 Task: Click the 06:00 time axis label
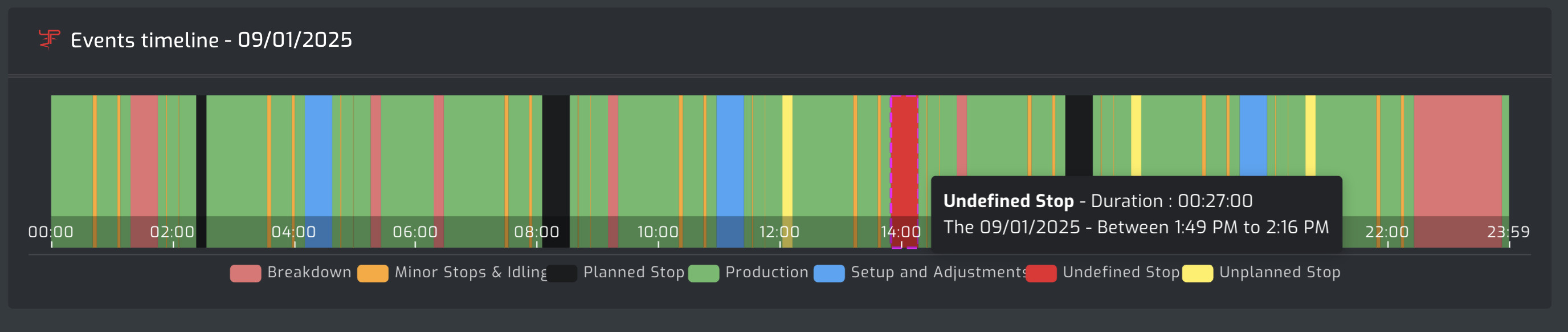click(x=415, y=232)
